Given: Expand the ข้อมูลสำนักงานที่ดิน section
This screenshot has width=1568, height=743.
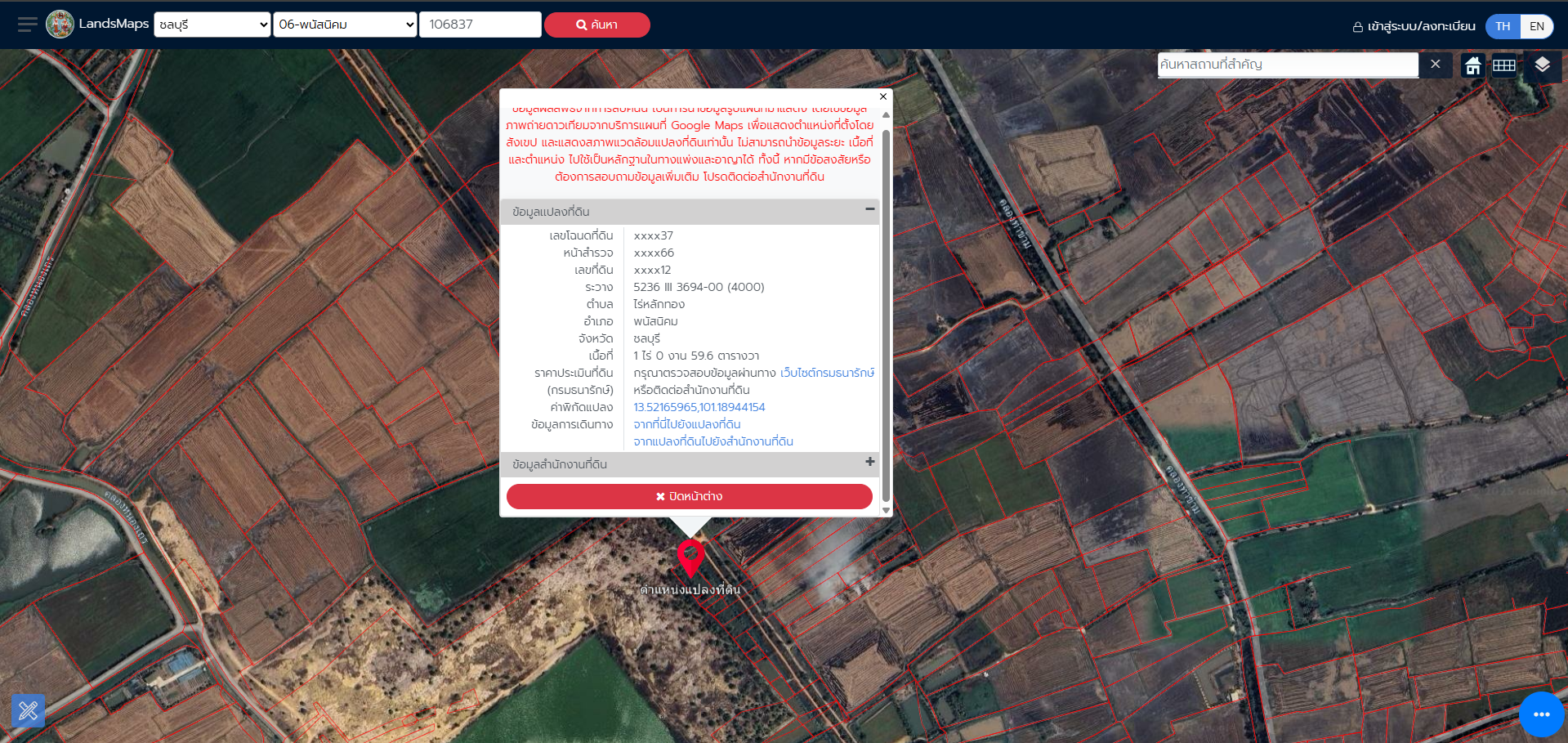Looking at the screenshot, I should click(x=869, y=462).
